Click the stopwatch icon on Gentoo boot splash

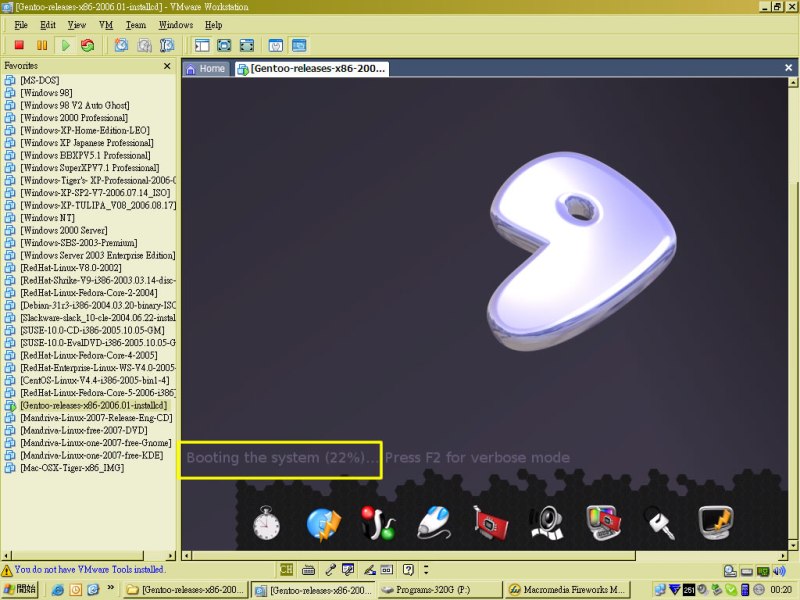click(266, 522)
